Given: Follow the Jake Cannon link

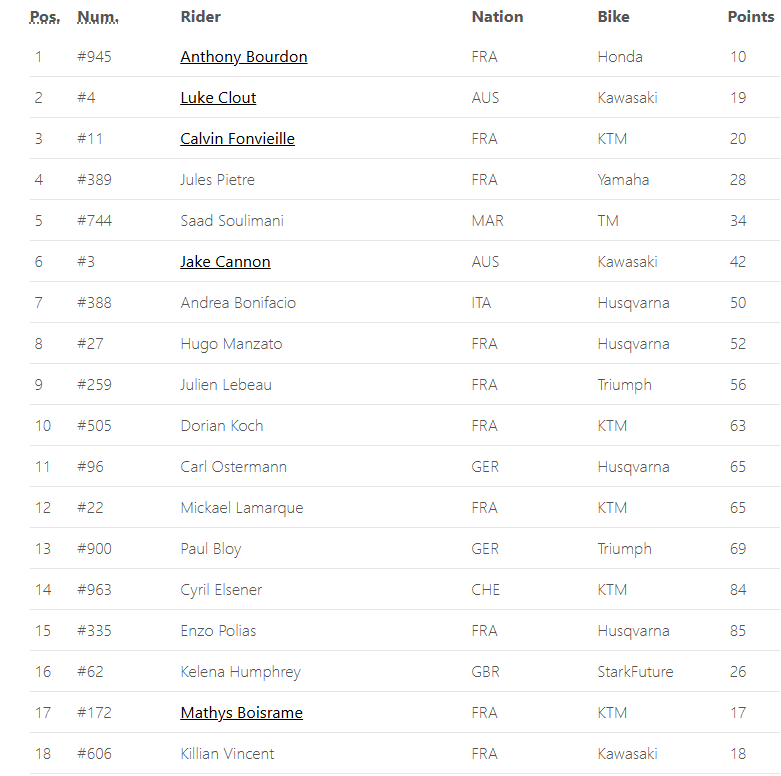Looking at the screenshot, I should pyautogui.click(x=225, y=262).
